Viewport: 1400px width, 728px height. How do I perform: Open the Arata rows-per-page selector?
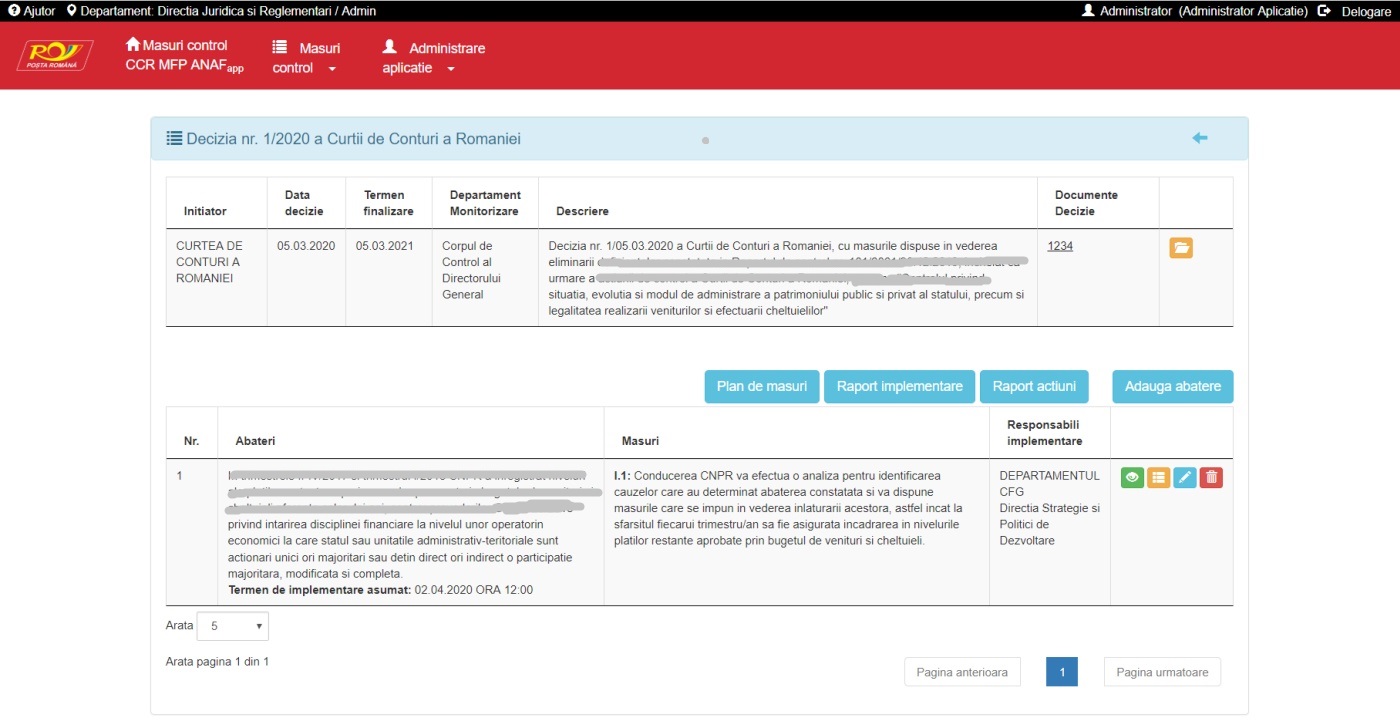point(233,626)
